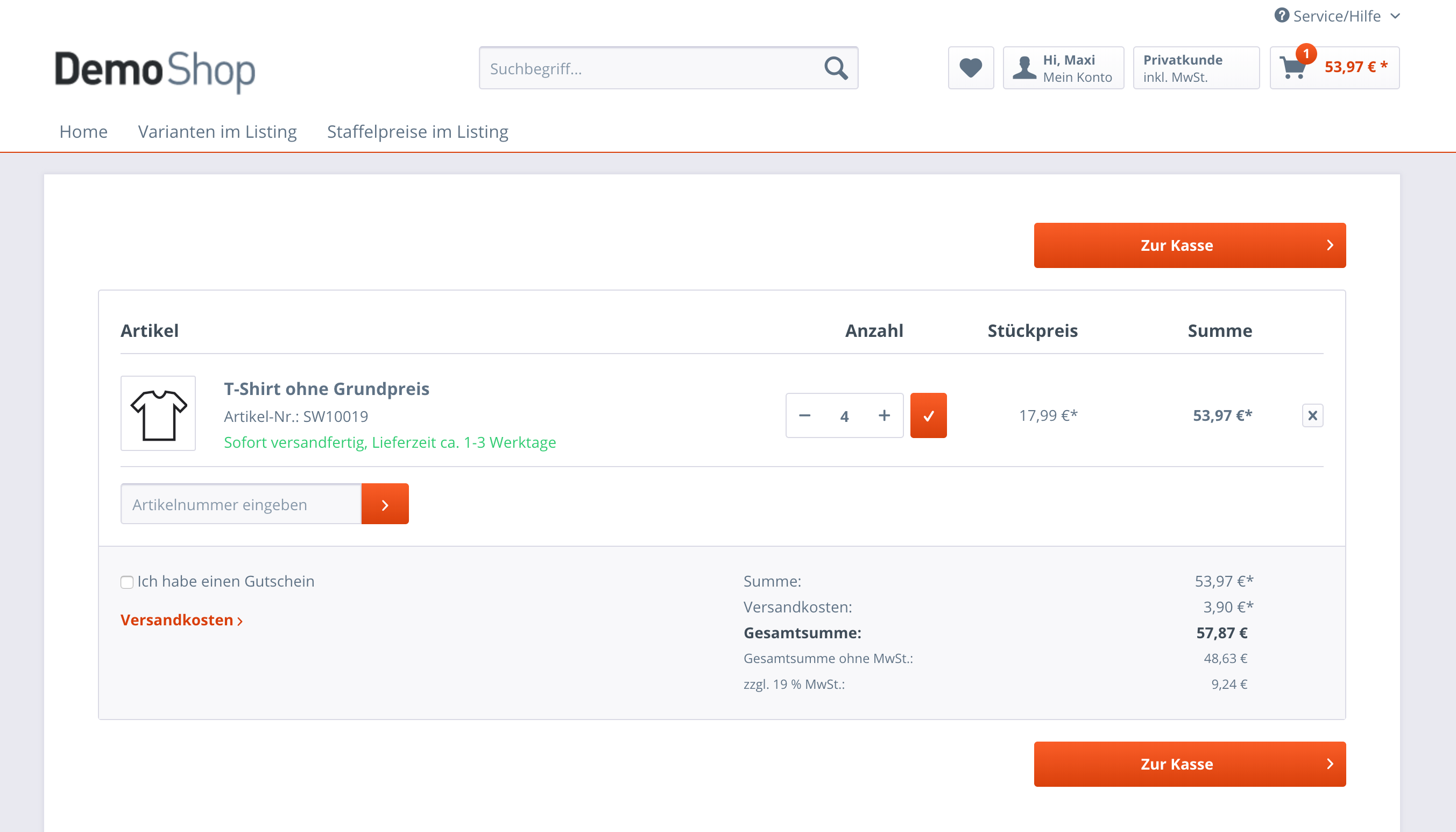1456x832 pixels.
Task: Click the Stückpreis 17,99 €* value
Action: (x=1048, y=415)
